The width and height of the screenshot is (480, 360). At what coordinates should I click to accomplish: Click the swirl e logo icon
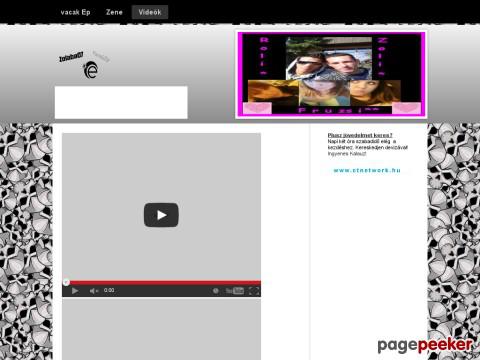point(90,70)
